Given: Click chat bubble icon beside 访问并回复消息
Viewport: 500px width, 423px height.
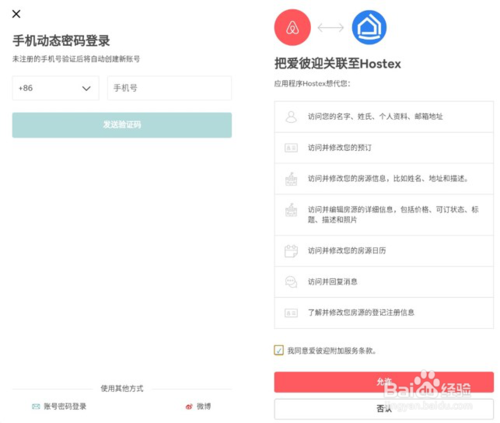Looking at the screenshot, I should [x=291, y=282].
